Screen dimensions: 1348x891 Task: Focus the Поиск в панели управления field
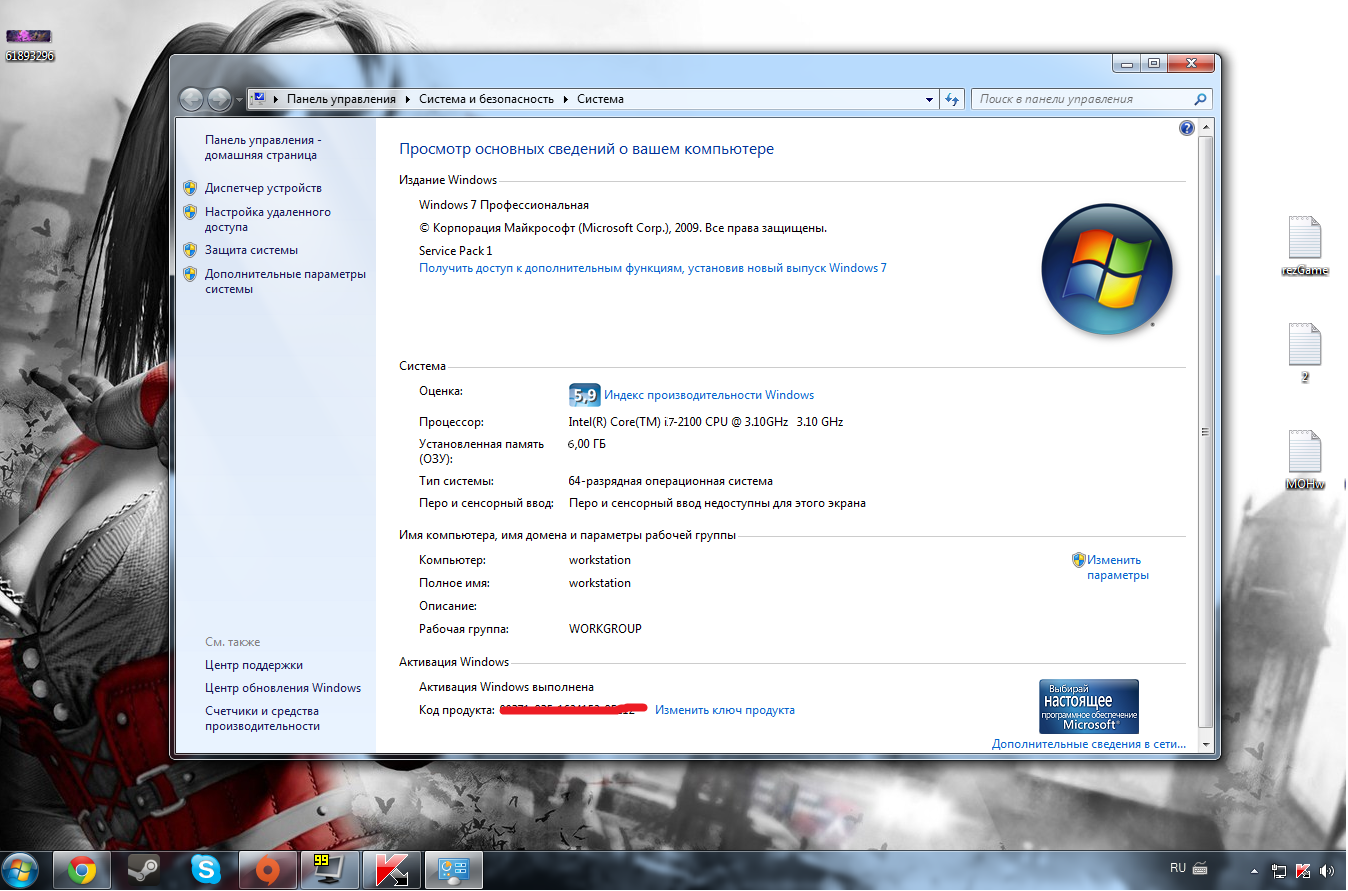(1082, 99)
